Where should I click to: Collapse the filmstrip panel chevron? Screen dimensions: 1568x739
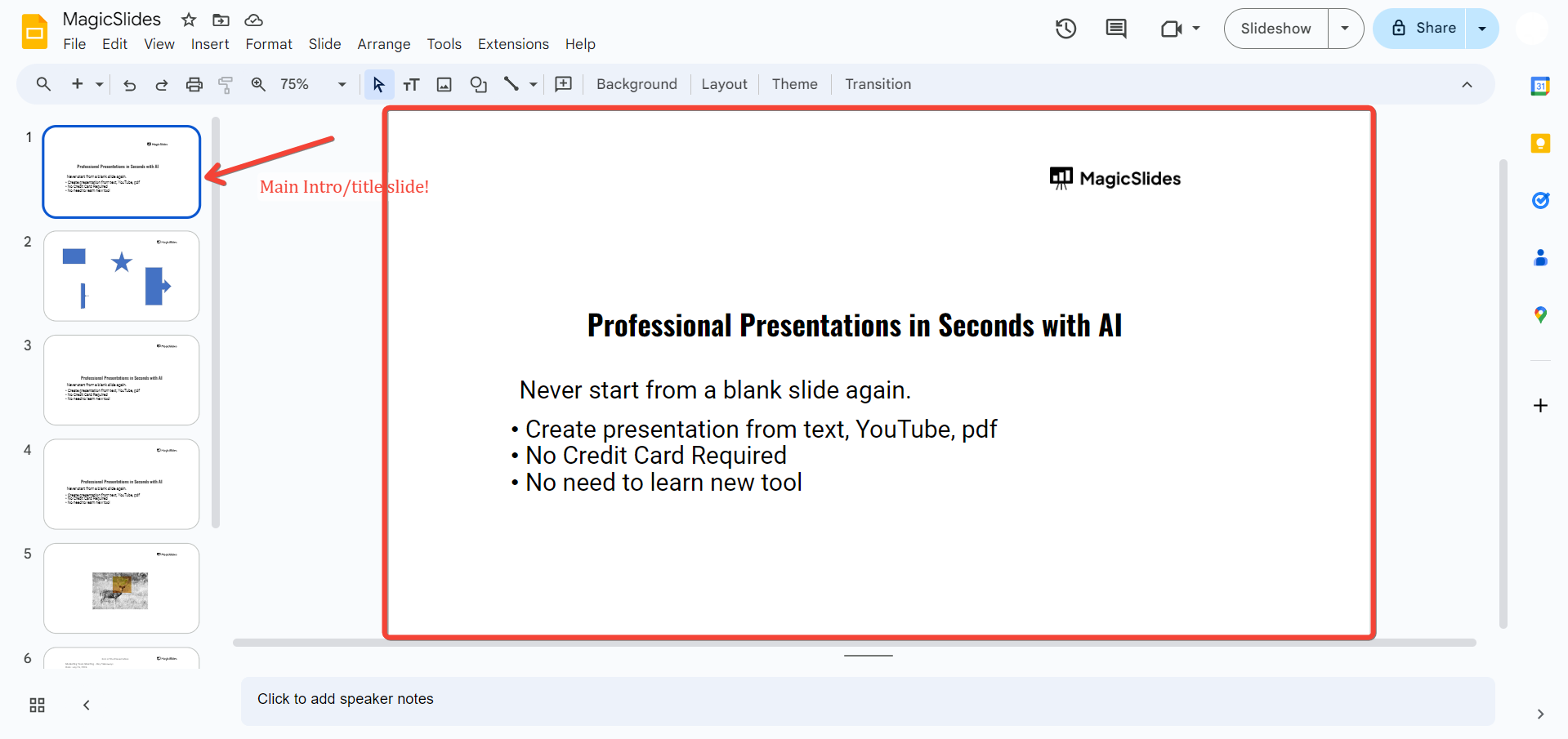coord(87,706)
